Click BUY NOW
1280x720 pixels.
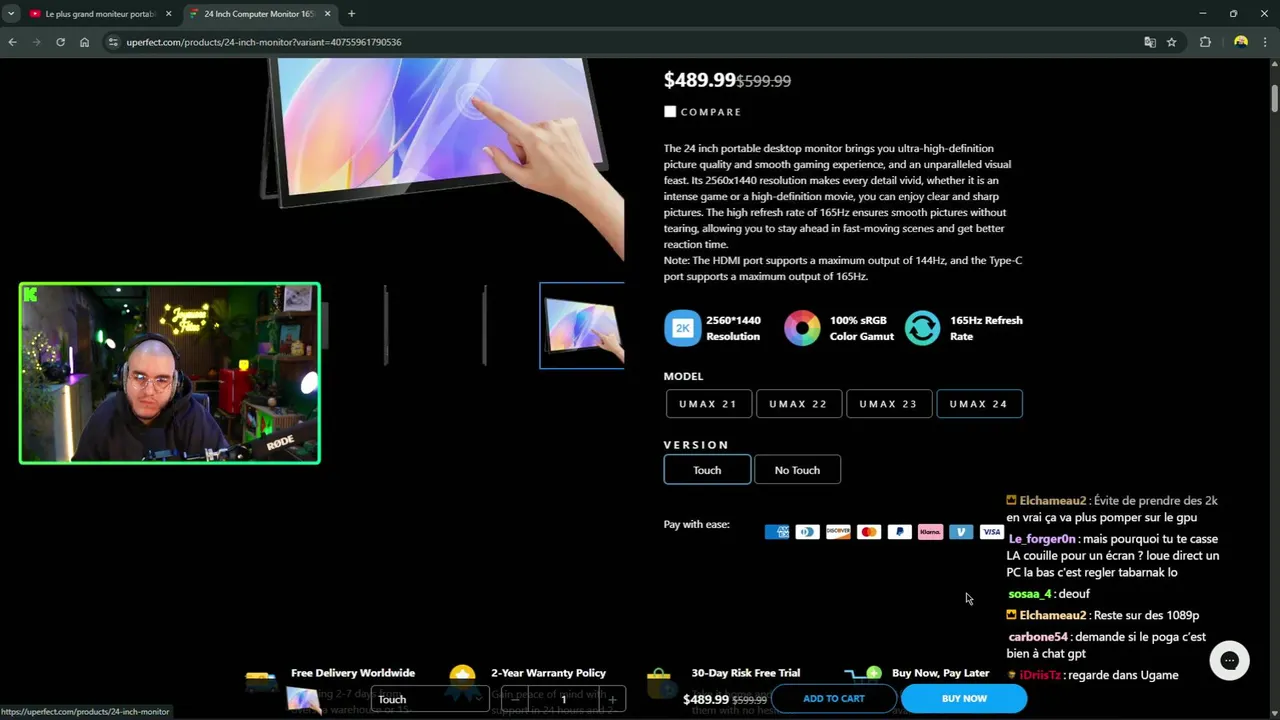pos(964,699)
